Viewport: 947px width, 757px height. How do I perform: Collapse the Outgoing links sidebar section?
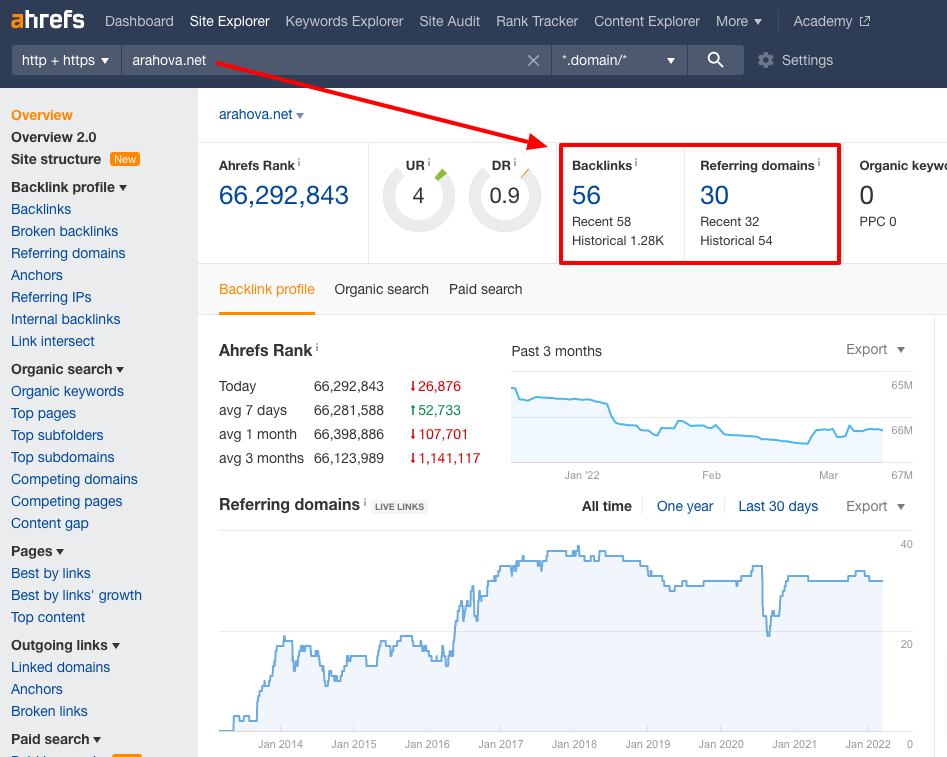(x=65, y=645)
